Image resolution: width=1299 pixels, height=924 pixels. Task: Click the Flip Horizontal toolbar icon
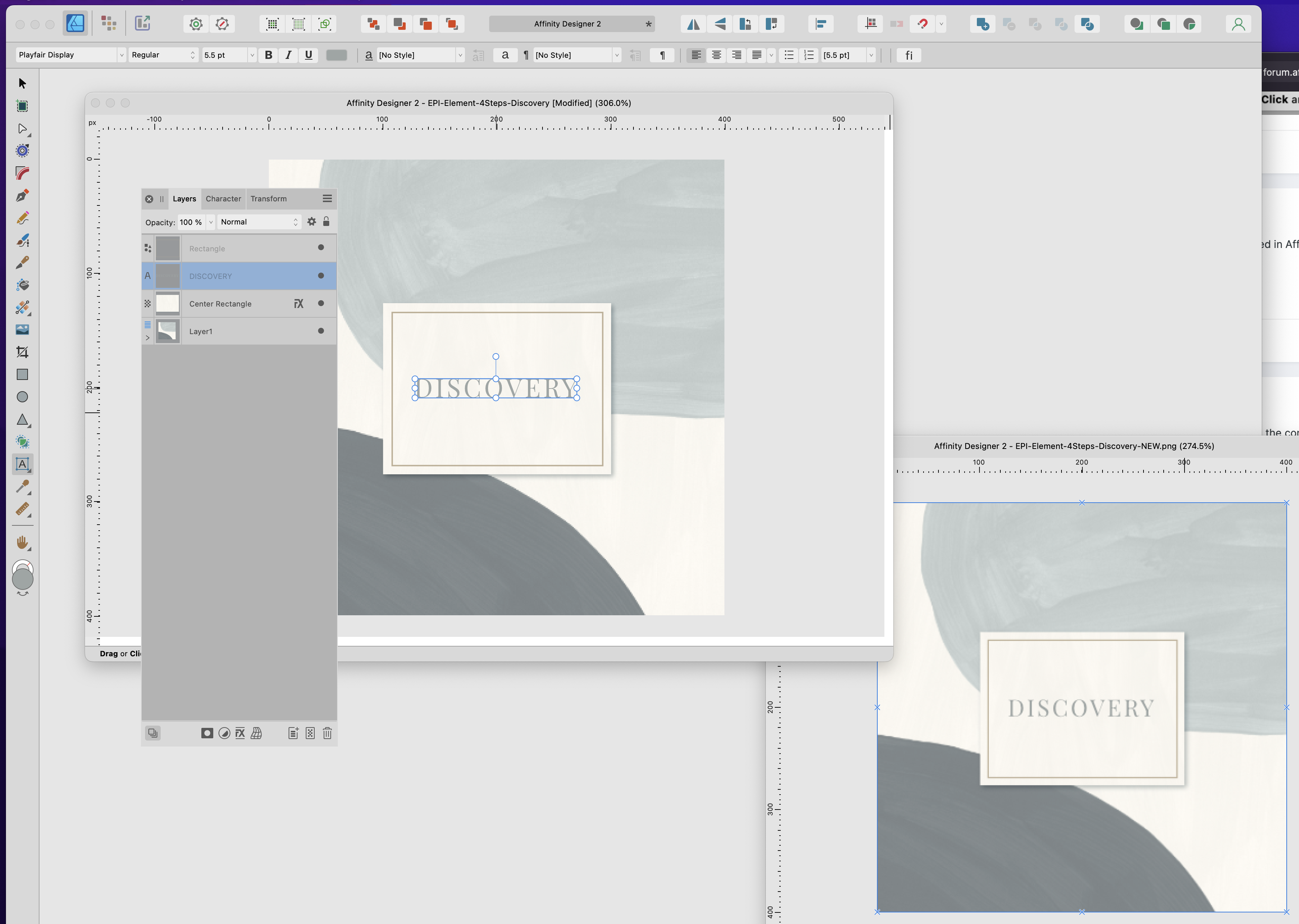pyautogui.click(x=693, y=24)
